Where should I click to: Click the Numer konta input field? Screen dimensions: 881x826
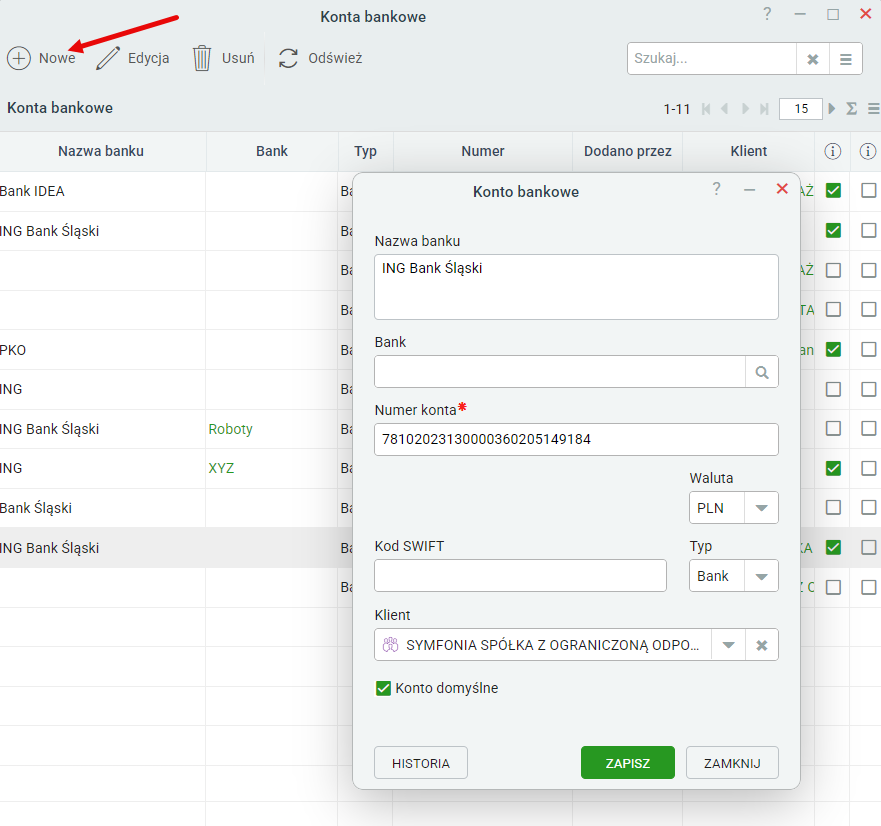click(x=576, y=439)
